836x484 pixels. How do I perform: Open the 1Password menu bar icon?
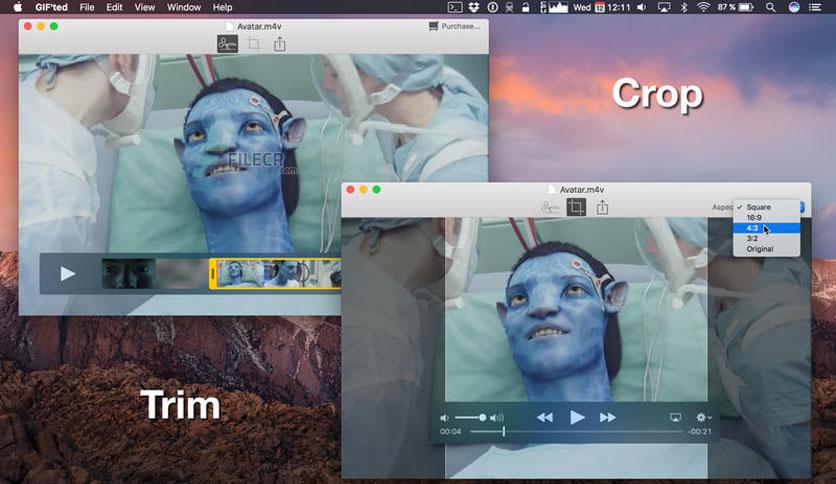[493, 7]
